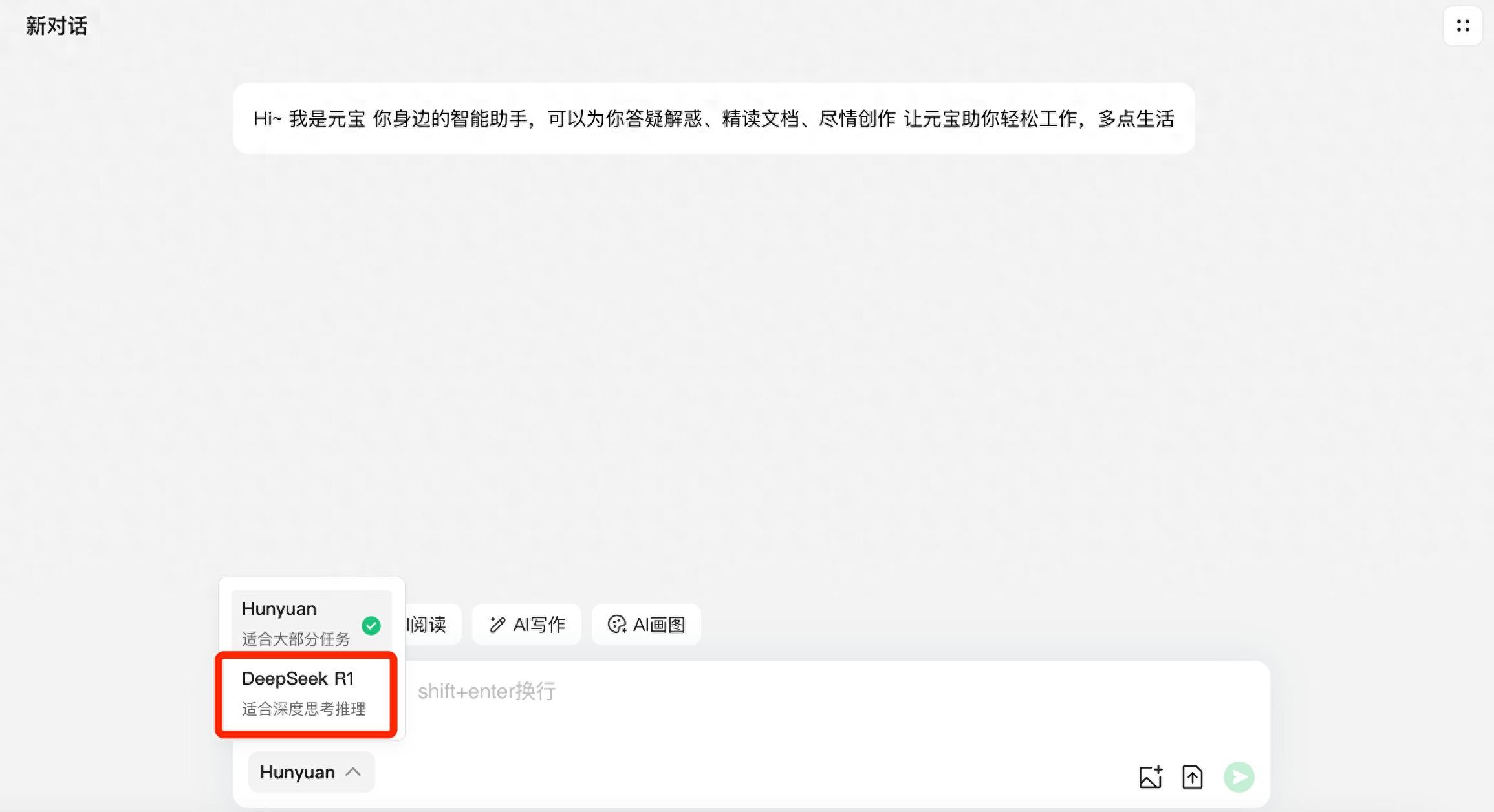Click the palette icon beside AI画图
1494x812 pixels.
(617, 625)
